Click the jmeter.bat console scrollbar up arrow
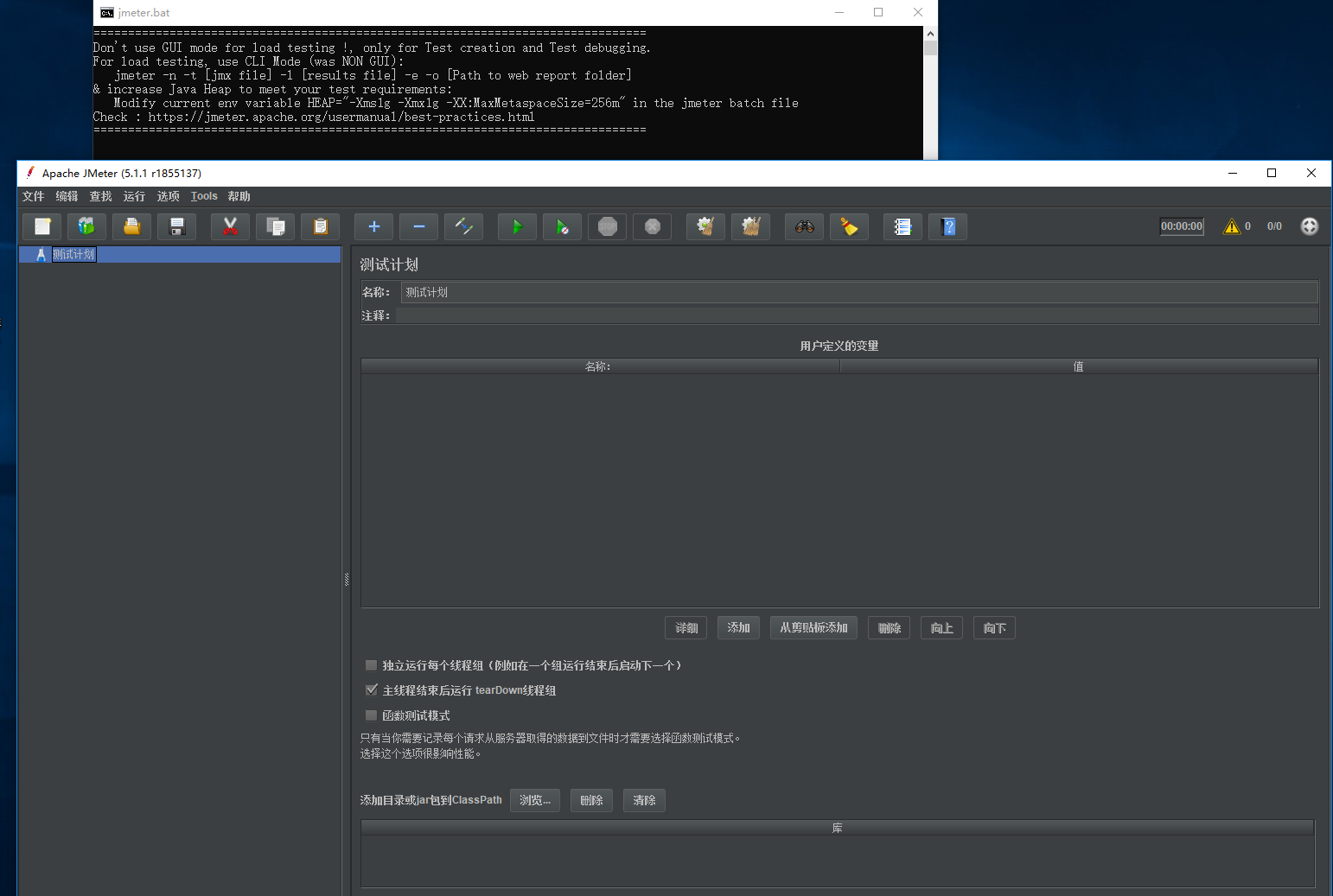Screen dimensions: 1333x896 [x=930, y=34]
